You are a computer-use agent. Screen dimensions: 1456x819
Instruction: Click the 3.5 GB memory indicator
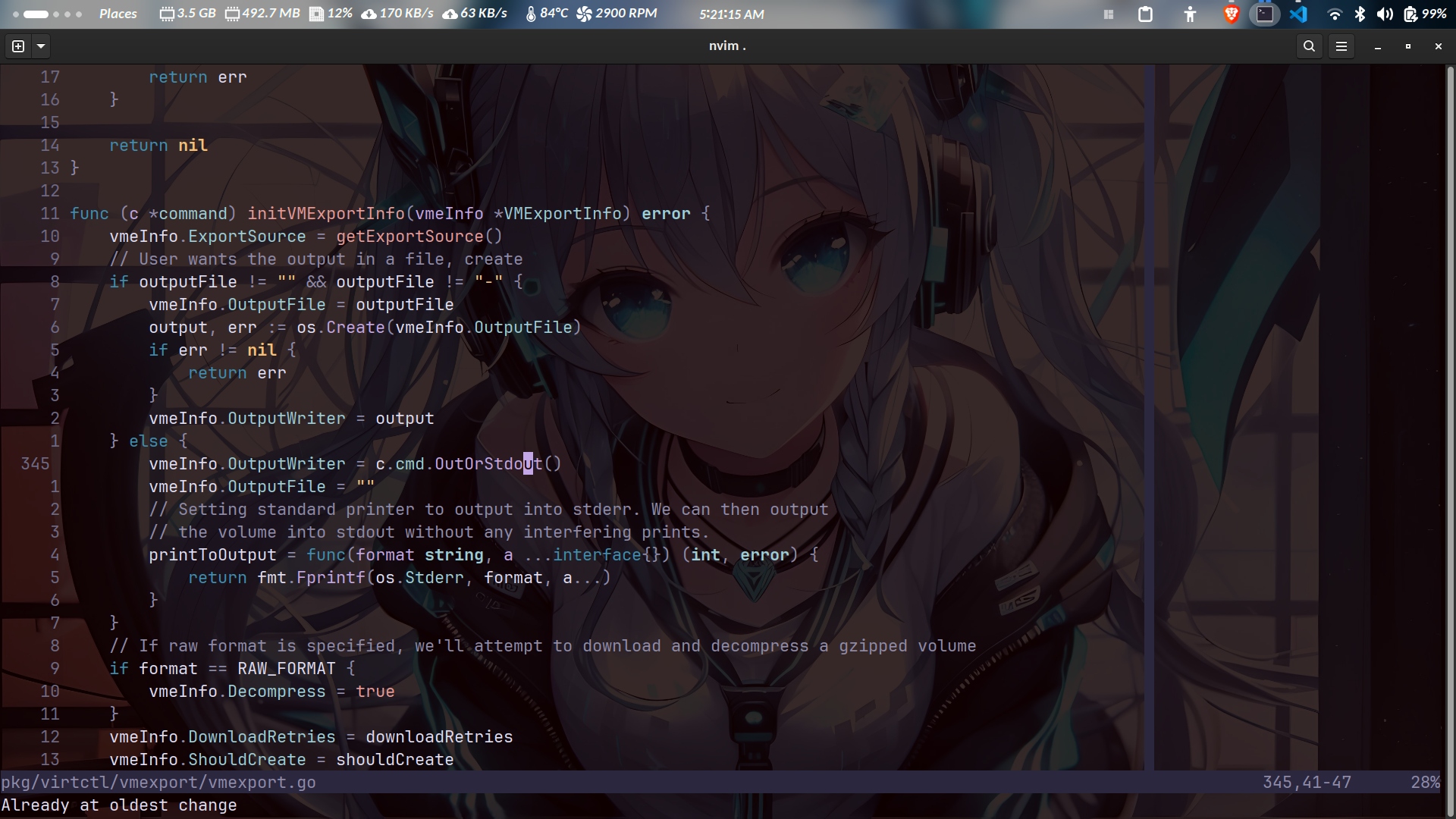point(188,14)
